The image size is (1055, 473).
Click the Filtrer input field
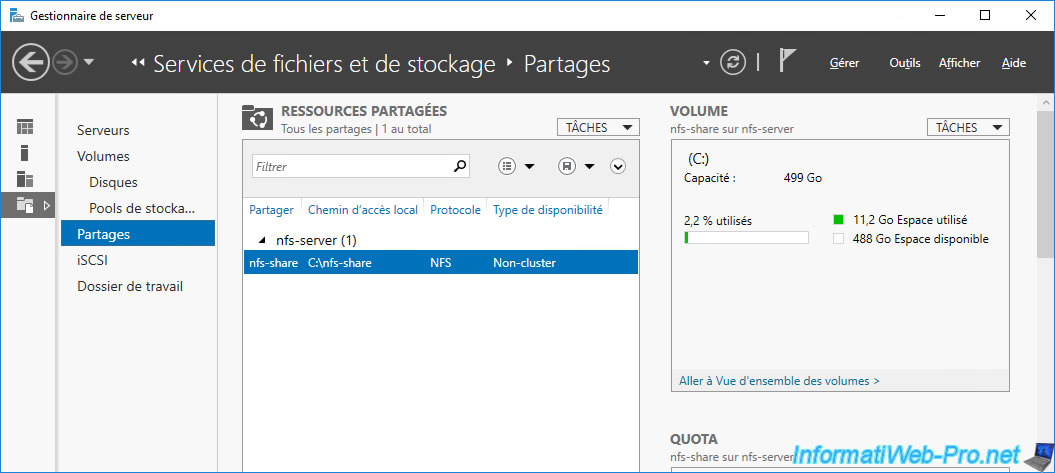point(350,167)
